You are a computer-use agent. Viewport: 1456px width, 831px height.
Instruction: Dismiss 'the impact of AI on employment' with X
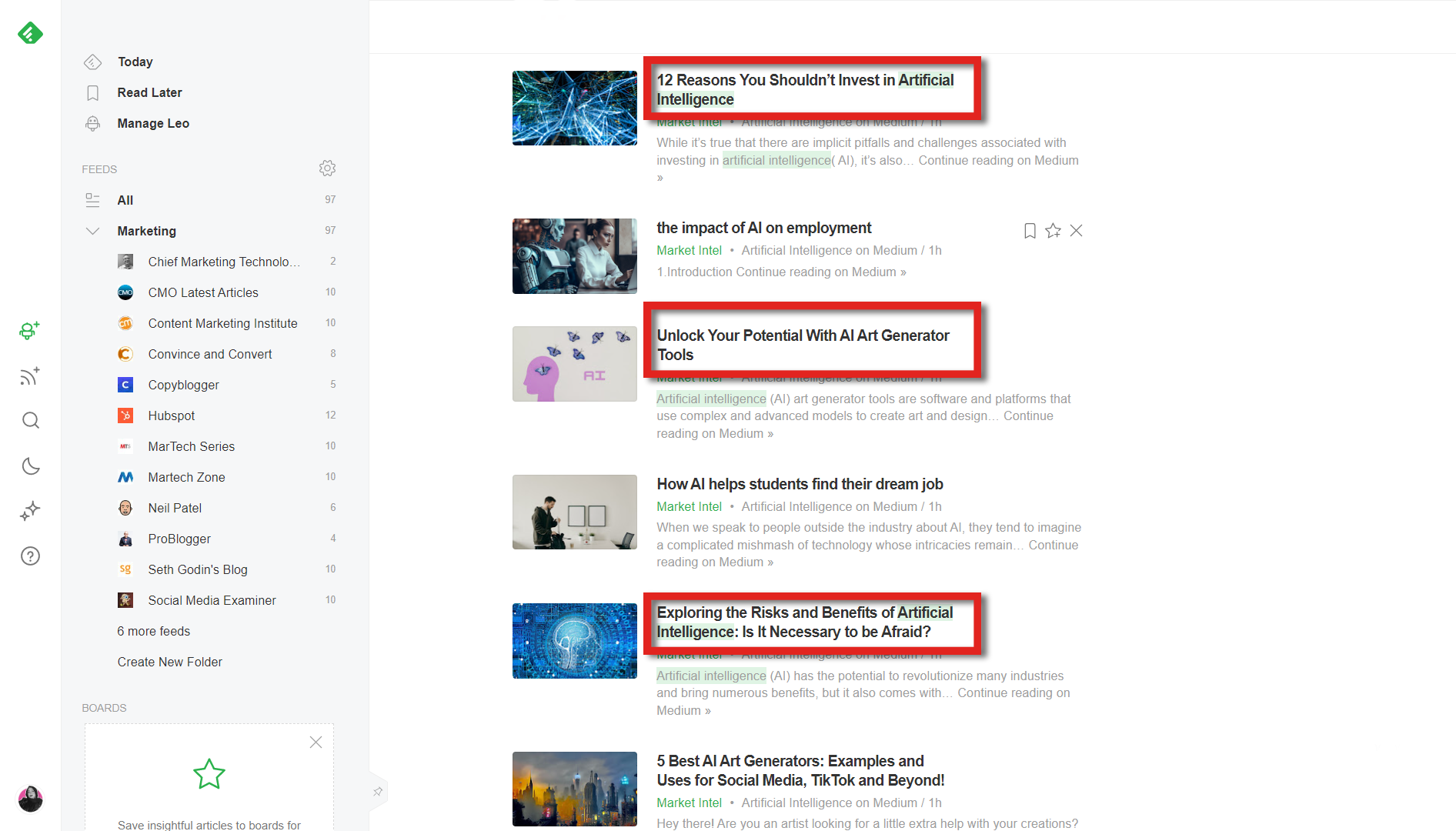point(1077,230)
